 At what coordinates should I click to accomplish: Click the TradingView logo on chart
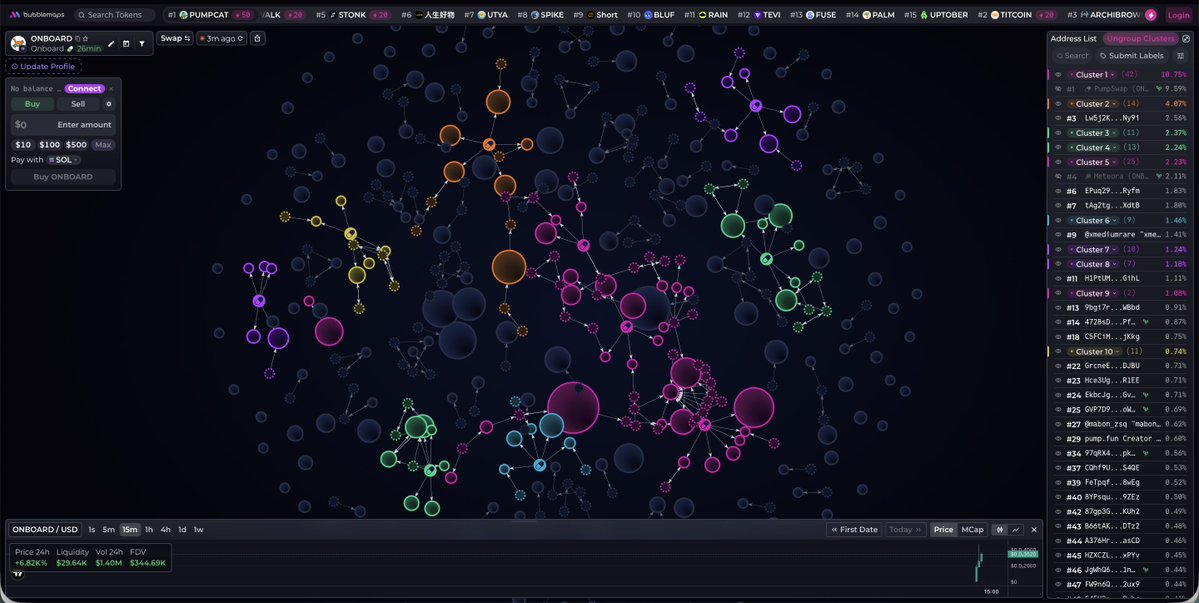tap(17, 573)
